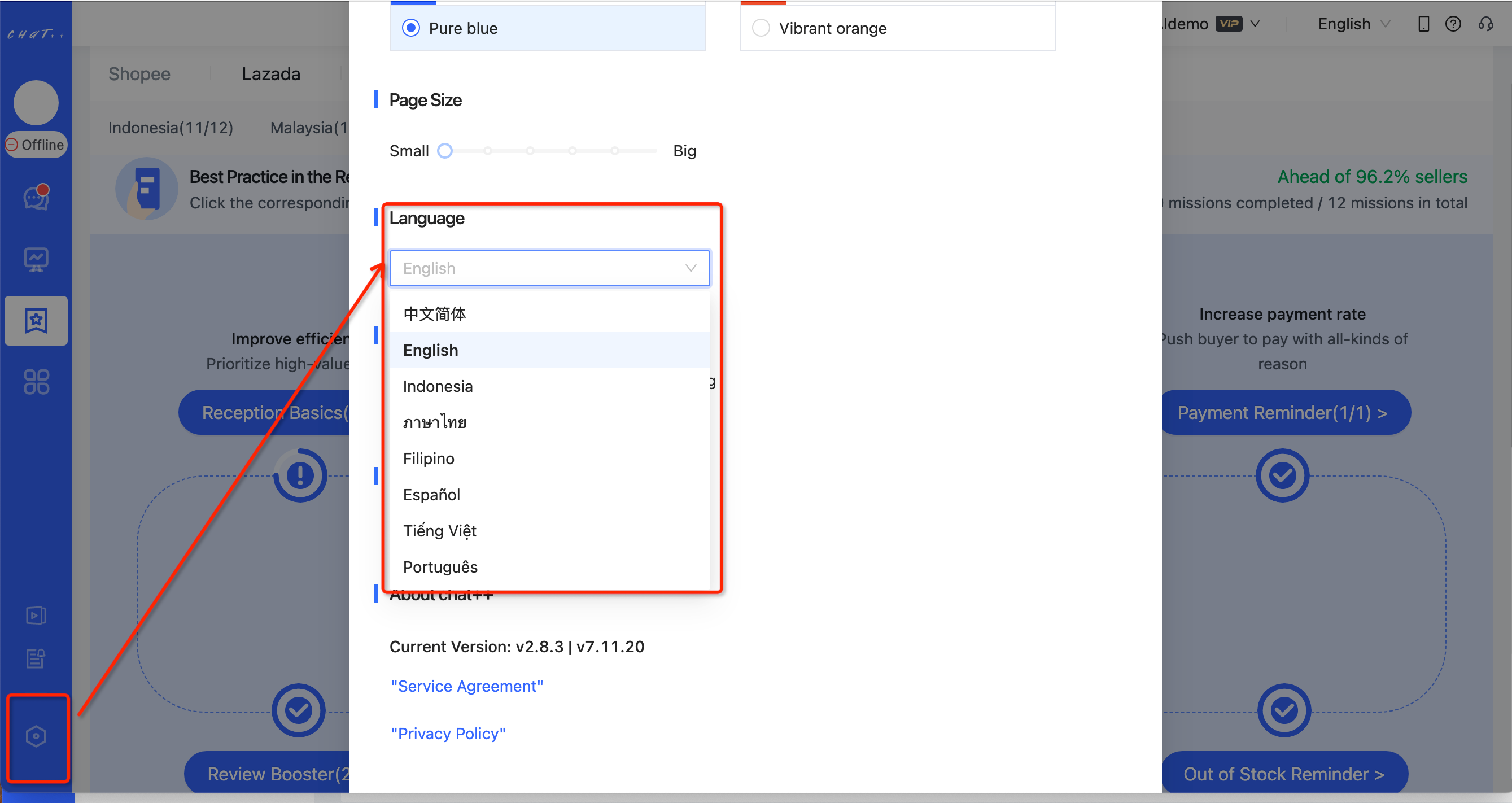Open the settings hexagon icon in sidebar
1512x803 pixels.
point(36,736)
